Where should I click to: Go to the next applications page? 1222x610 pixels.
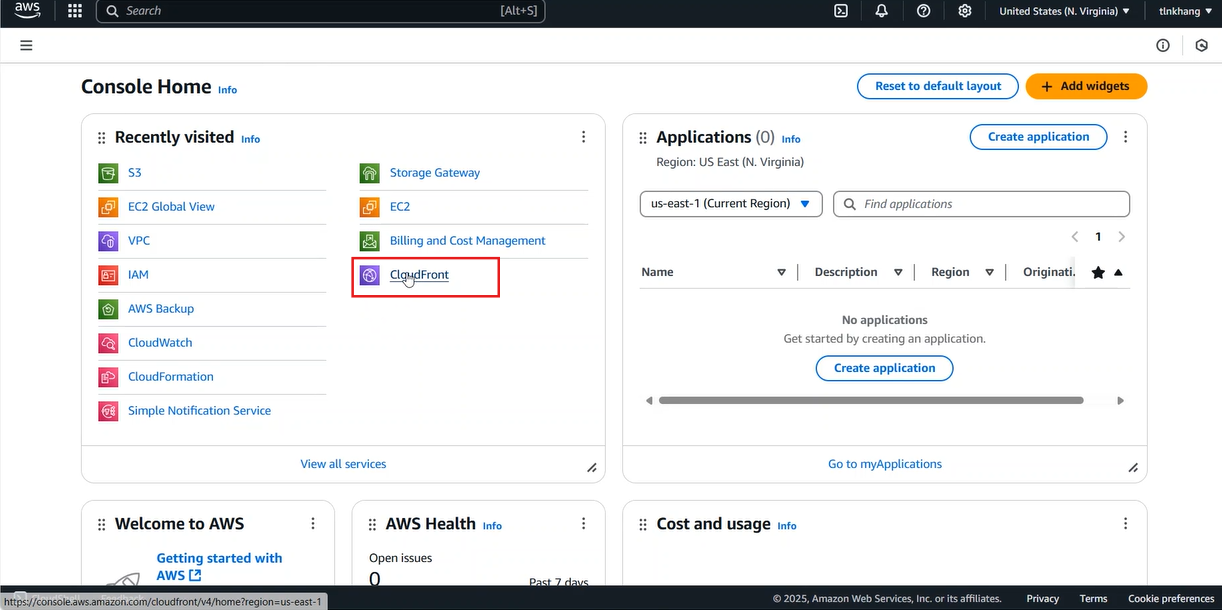click(x=1121, y=237)
